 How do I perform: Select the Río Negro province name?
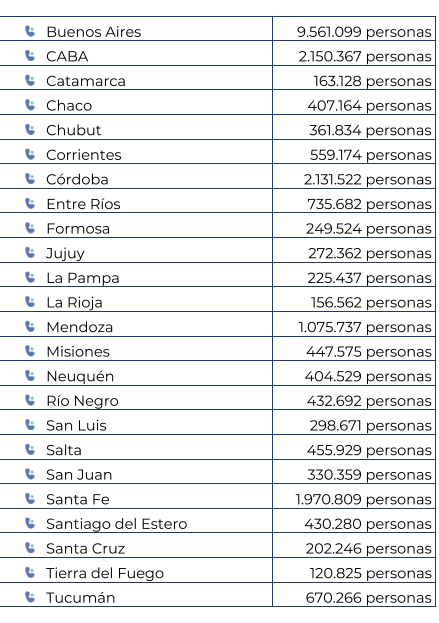(x=83, y=401)
